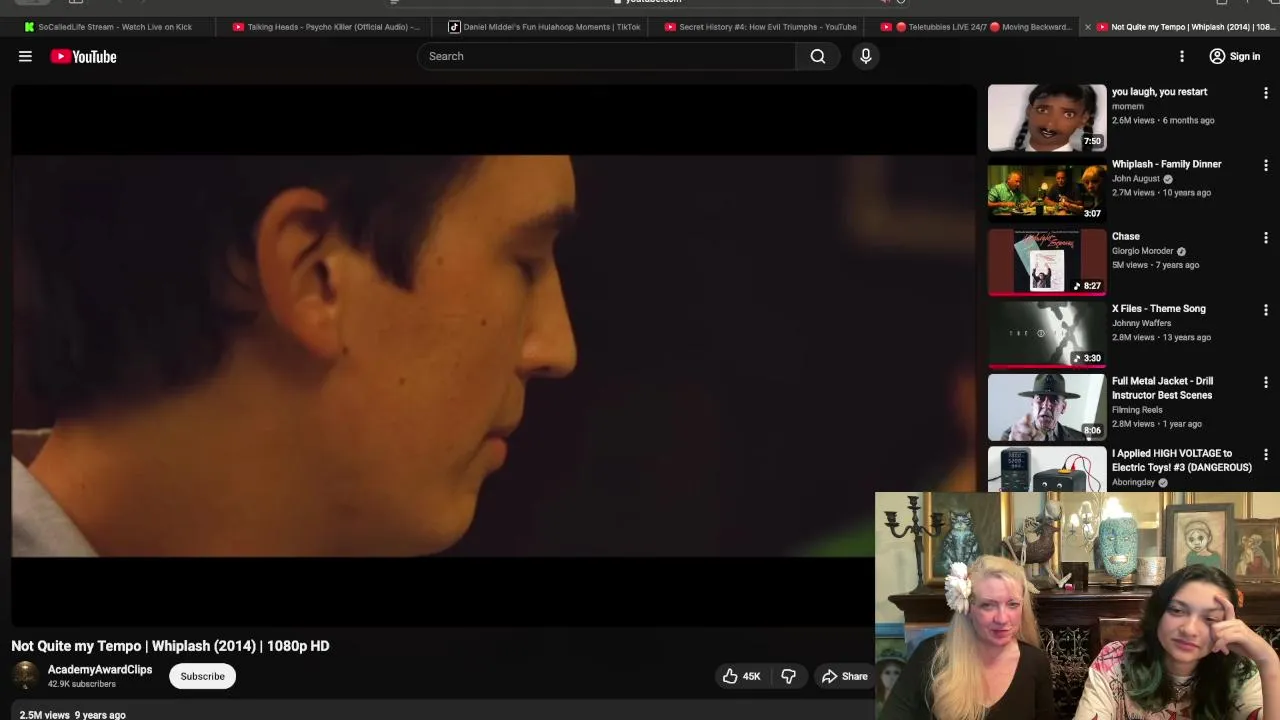Open options menu for Chase video
Screen dimensions: 1280x720
click(x=1266, y=238)
